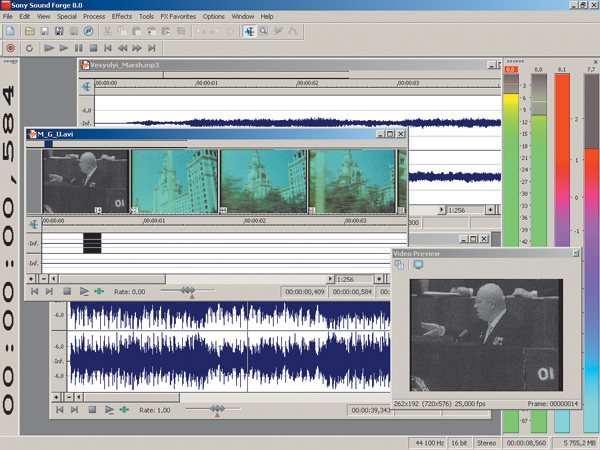600x450 pixels.
Task: Click the 1:256 zoom ratio field in M_G_U.avi
Action: 354,279
